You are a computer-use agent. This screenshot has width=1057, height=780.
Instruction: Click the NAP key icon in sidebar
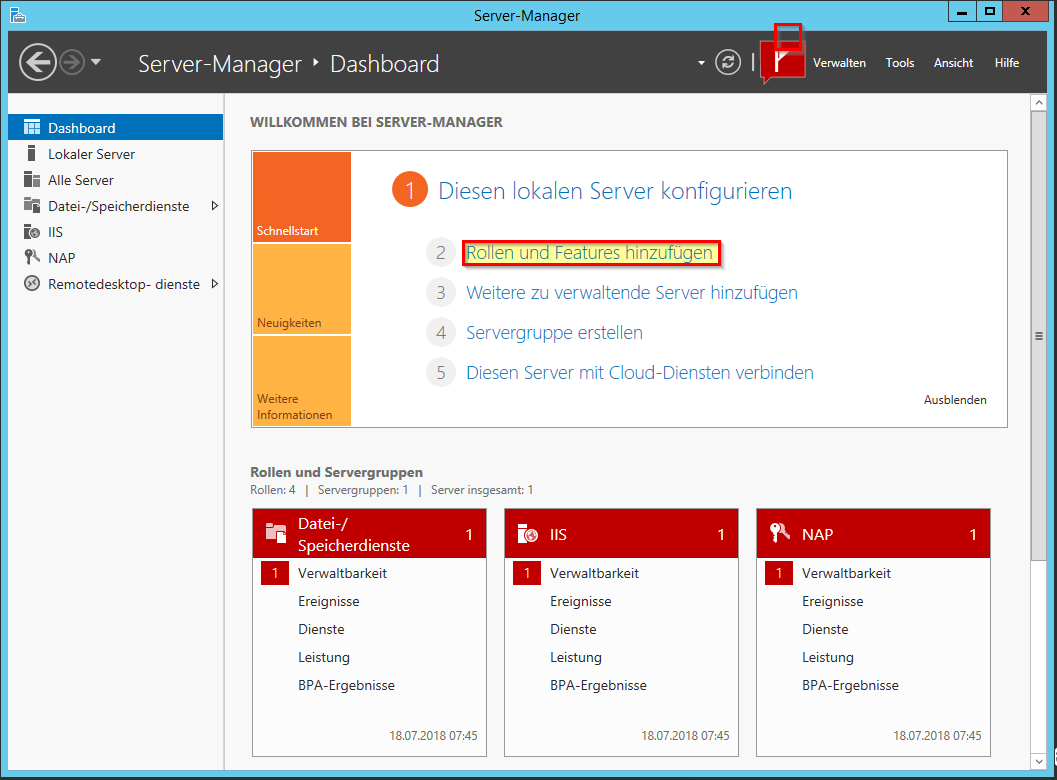32,257
